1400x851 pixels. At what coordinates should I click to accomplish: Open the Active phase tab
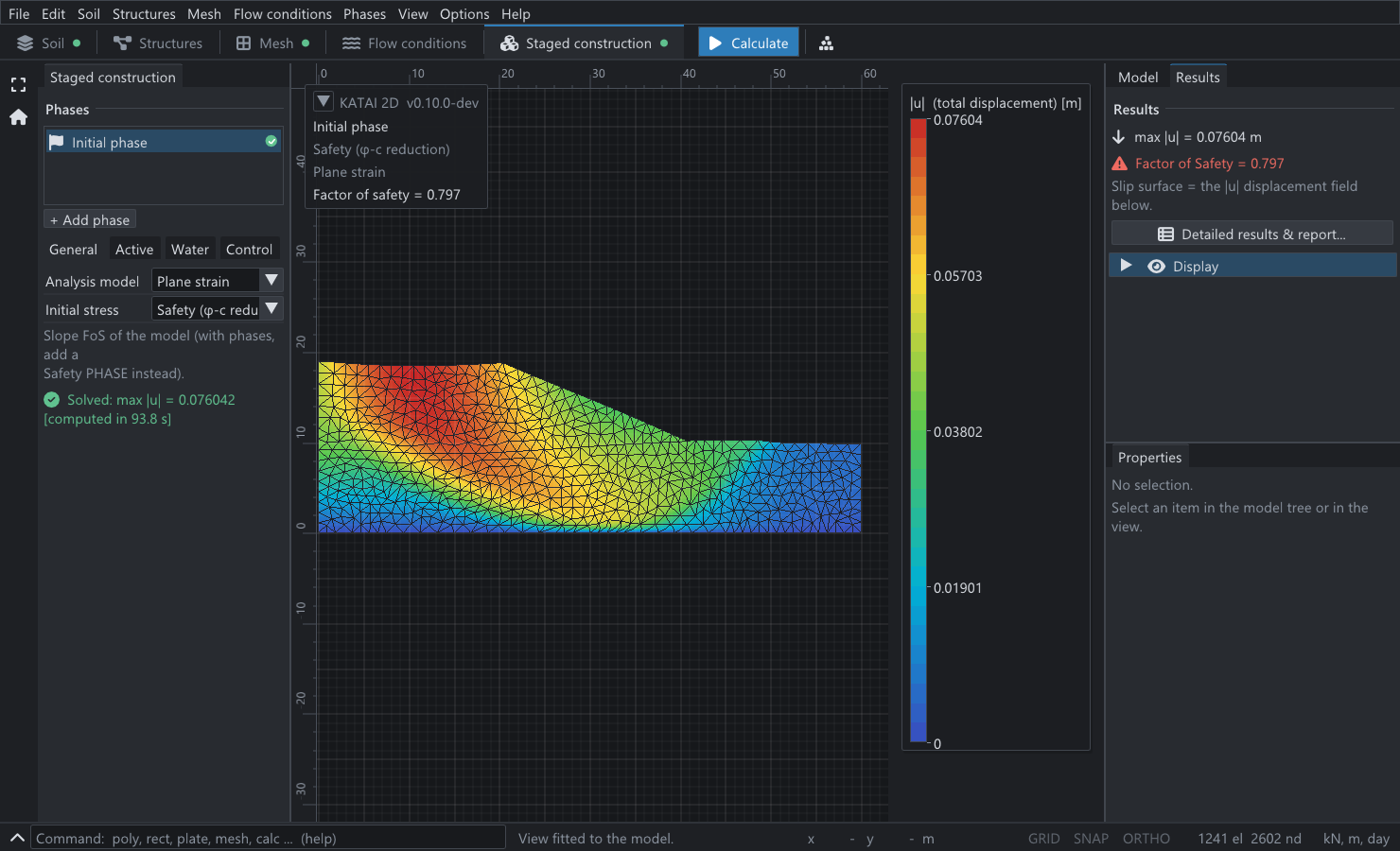tap(134, 250)
